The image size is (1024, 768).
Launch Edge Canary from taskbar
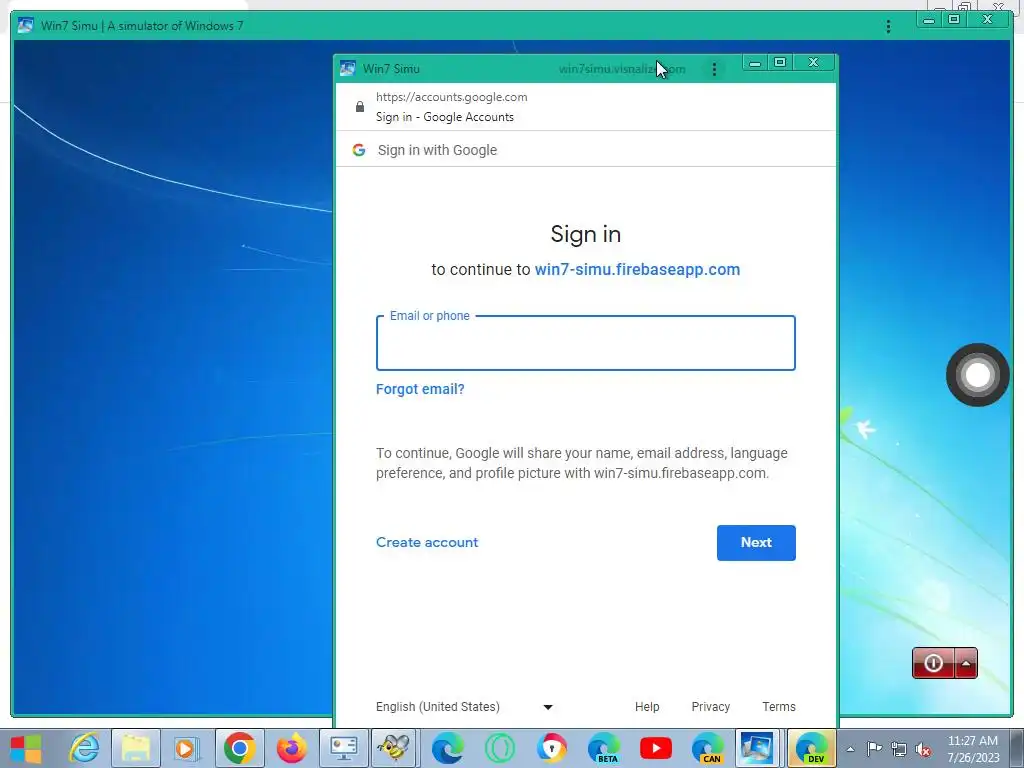click(708, 748)
